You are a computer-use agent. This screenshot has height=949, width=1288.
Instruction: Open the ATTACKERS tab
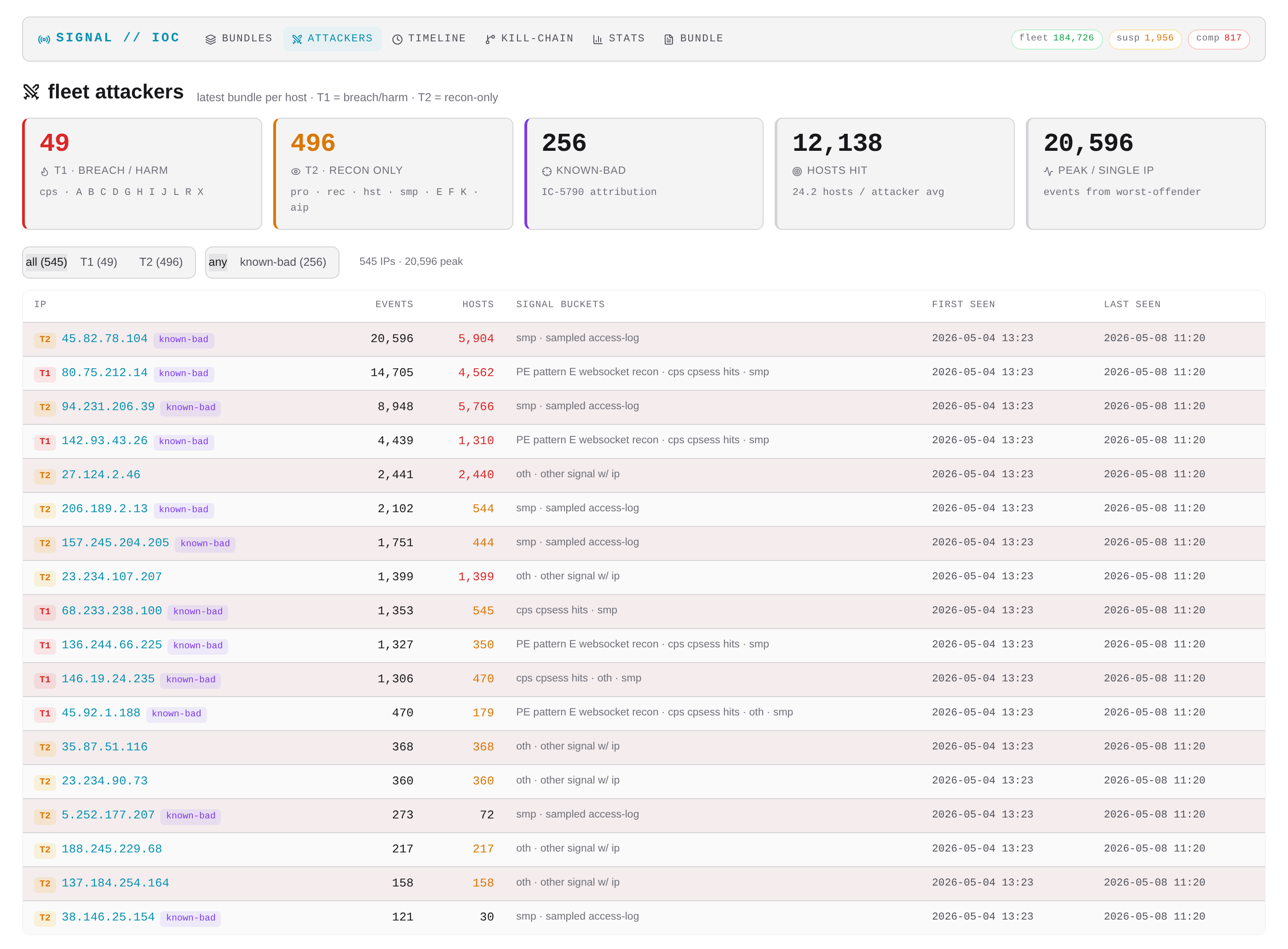tap(332, 39)
